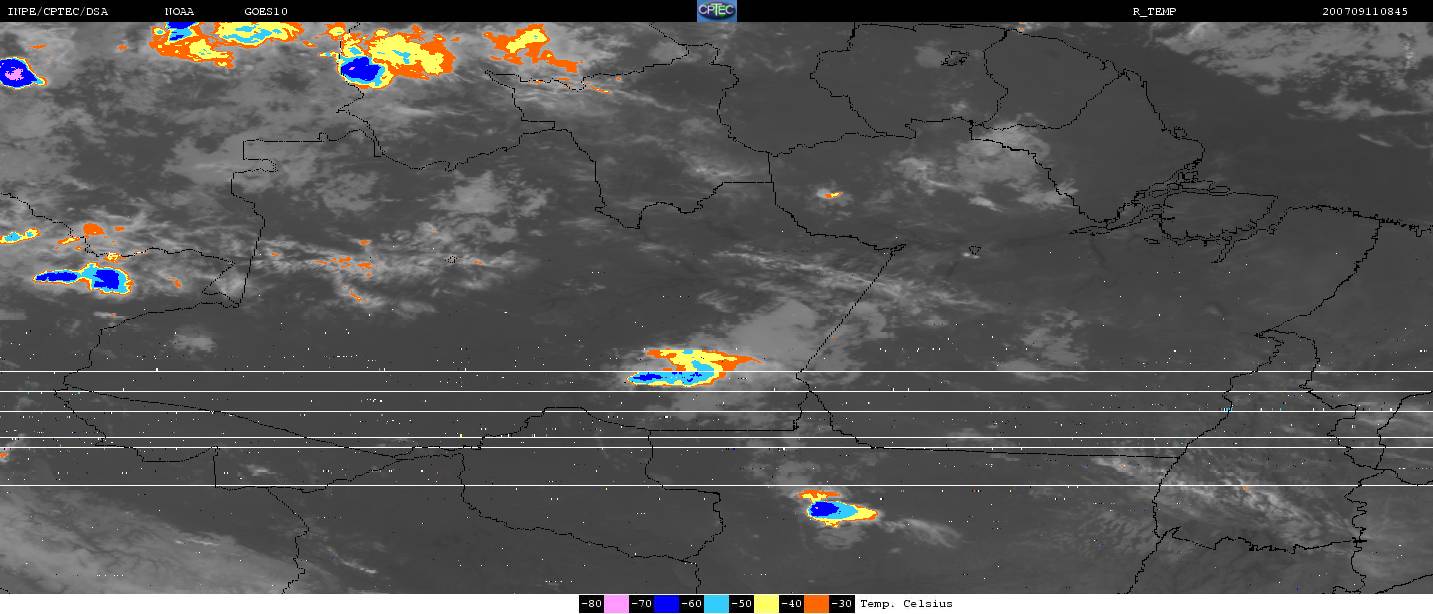Click the orange legend swatch

[816, 604]
